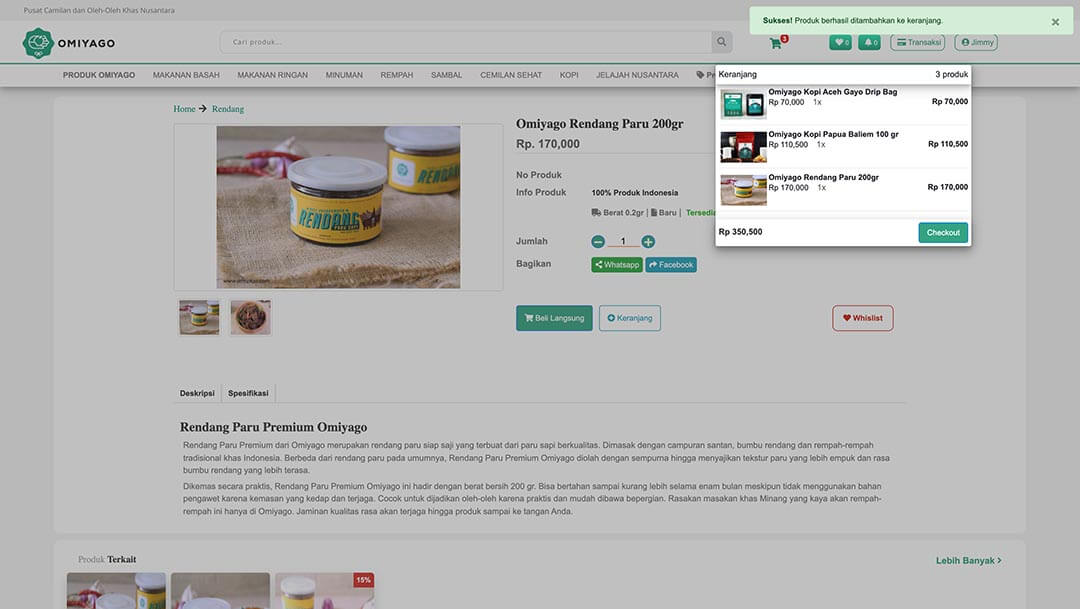The width and height of the screenshot is (1080, 609).
Task: Click the Omiyago logo
Action: (x=69, y=43)
